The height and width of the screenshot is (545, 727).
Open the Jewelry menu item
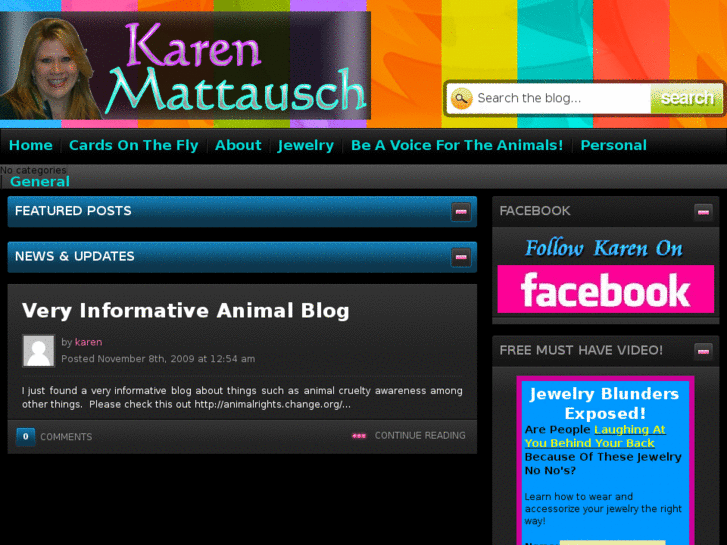(x=306, y=146)
